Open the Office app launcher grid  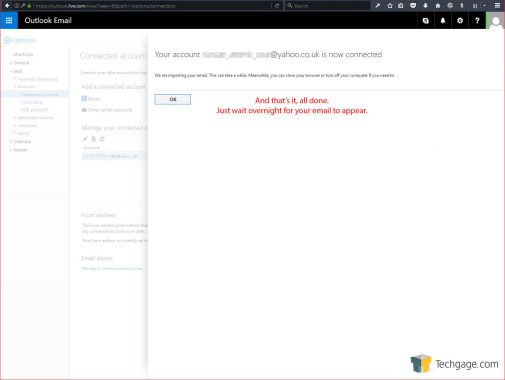9,21
